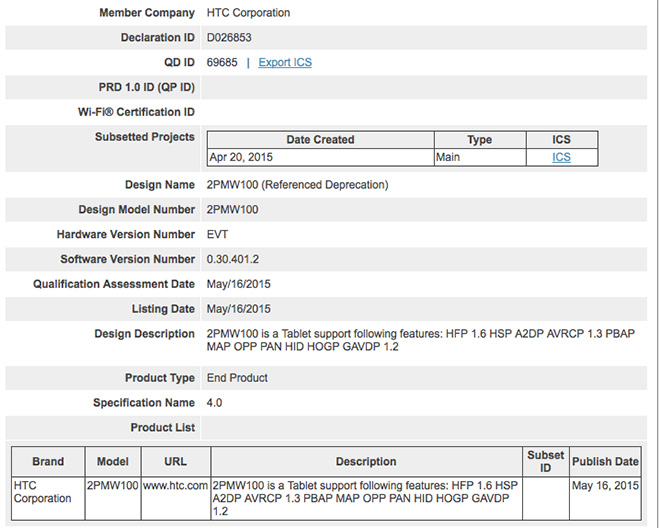
Task: Click the 'Listing Date' field label
Action: (163, 309)
